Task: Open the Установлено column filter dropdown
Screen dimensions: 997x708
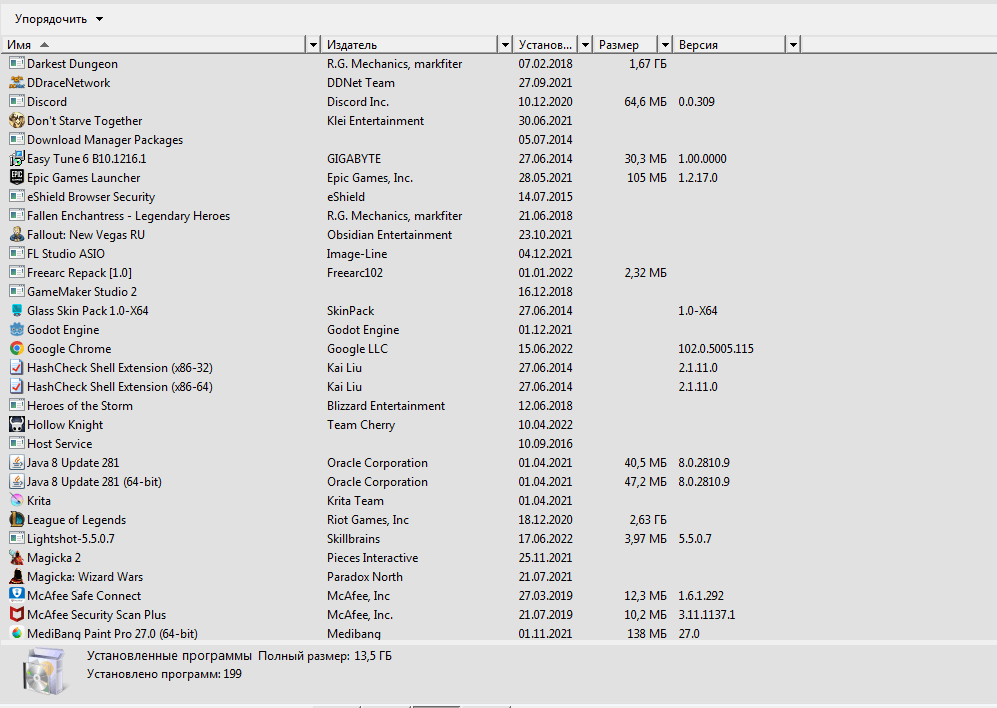Action: [586, 45]
